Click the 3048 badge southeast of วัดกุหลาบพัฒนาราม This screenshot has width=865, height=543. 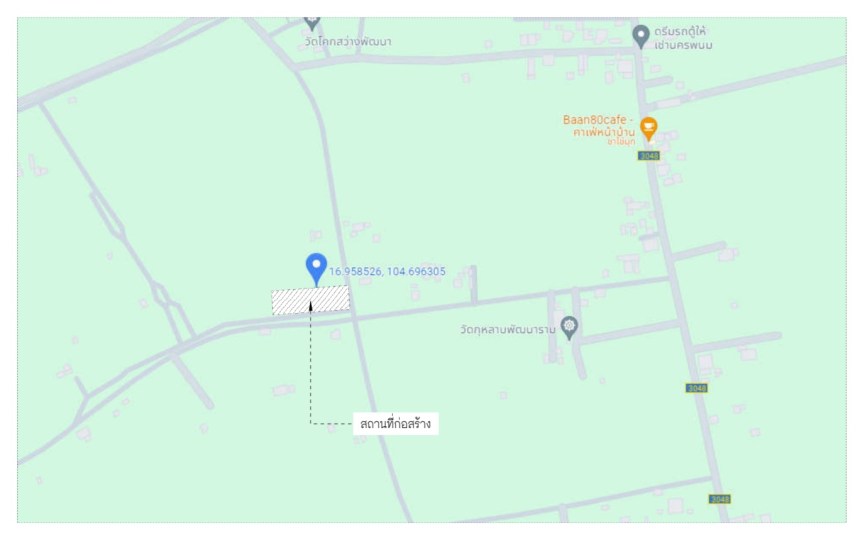pos(697,388)
